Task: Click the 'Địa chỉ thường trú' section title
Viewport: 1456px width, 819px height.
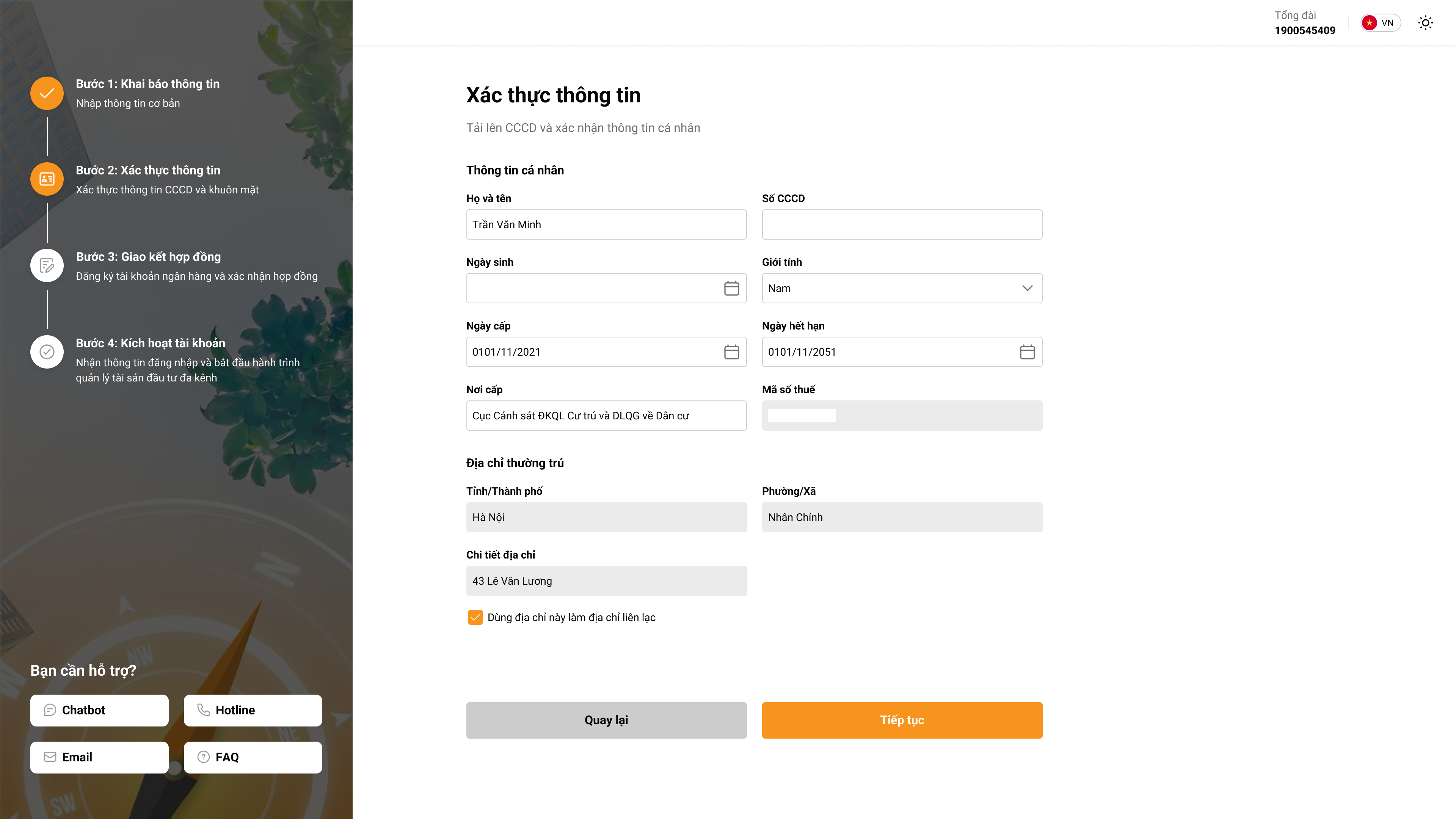Action: 515,463
